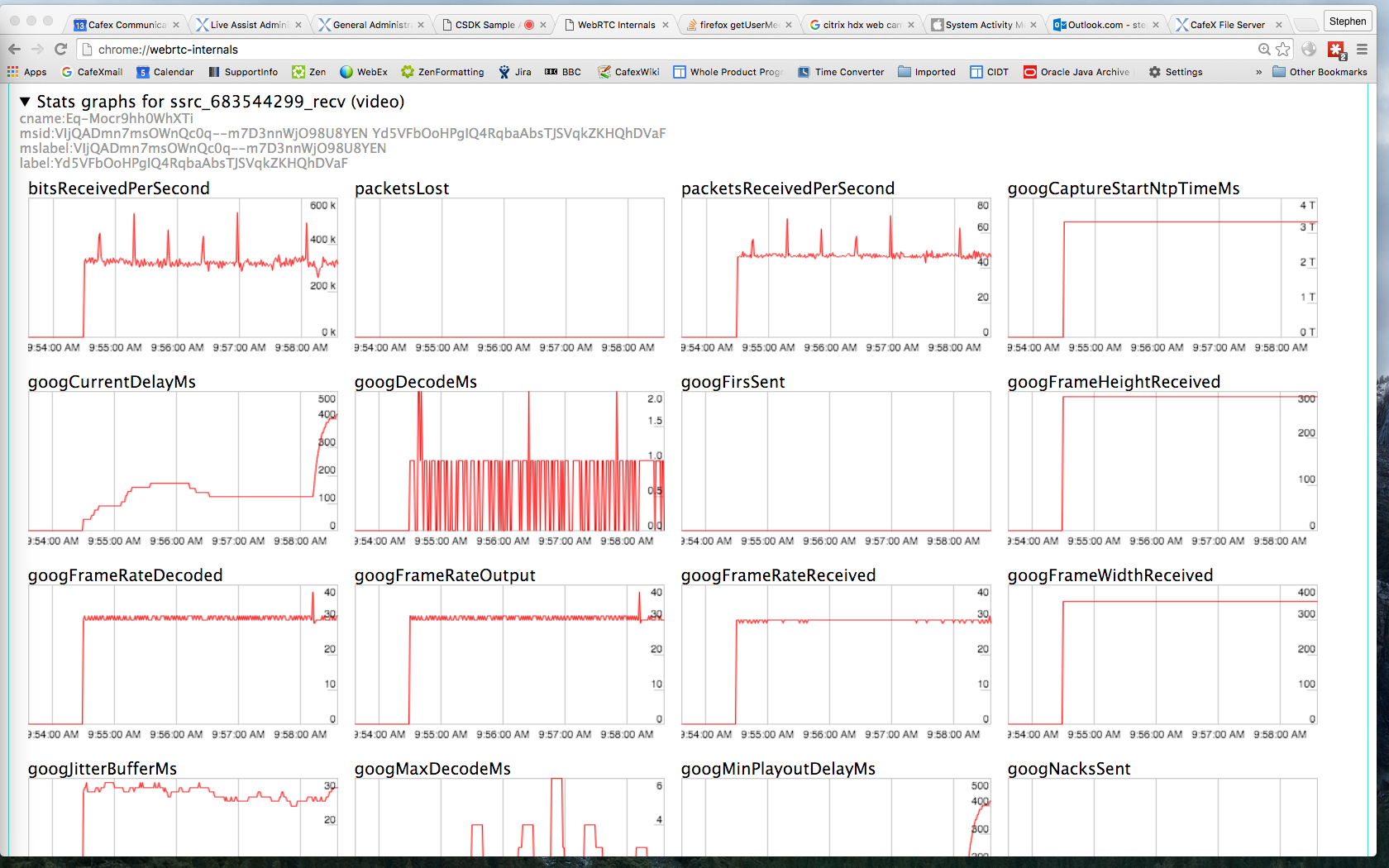Switch to the citrix hdx web cam tab

pos(860,25)
